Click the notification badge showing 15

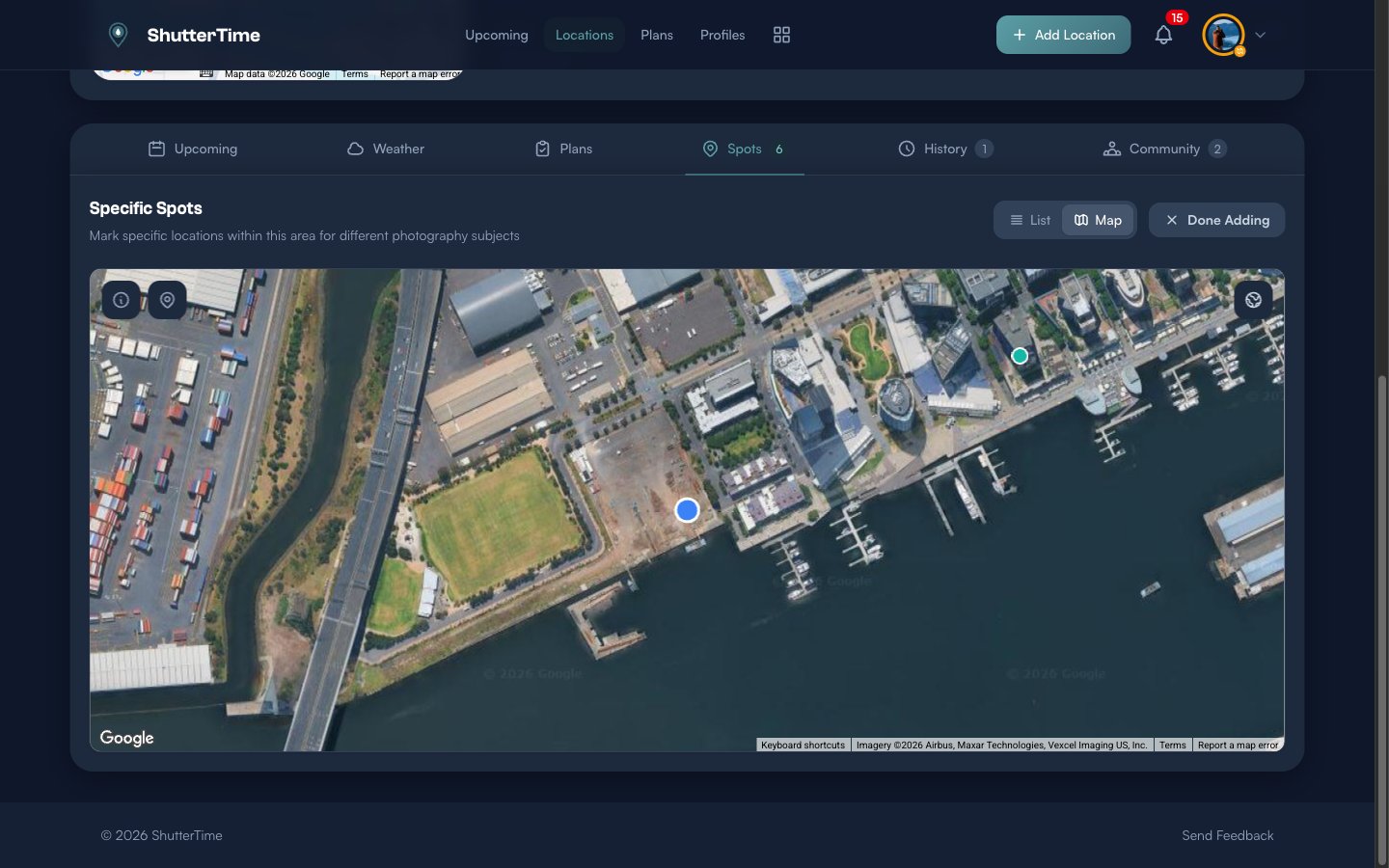point(1177,17)
